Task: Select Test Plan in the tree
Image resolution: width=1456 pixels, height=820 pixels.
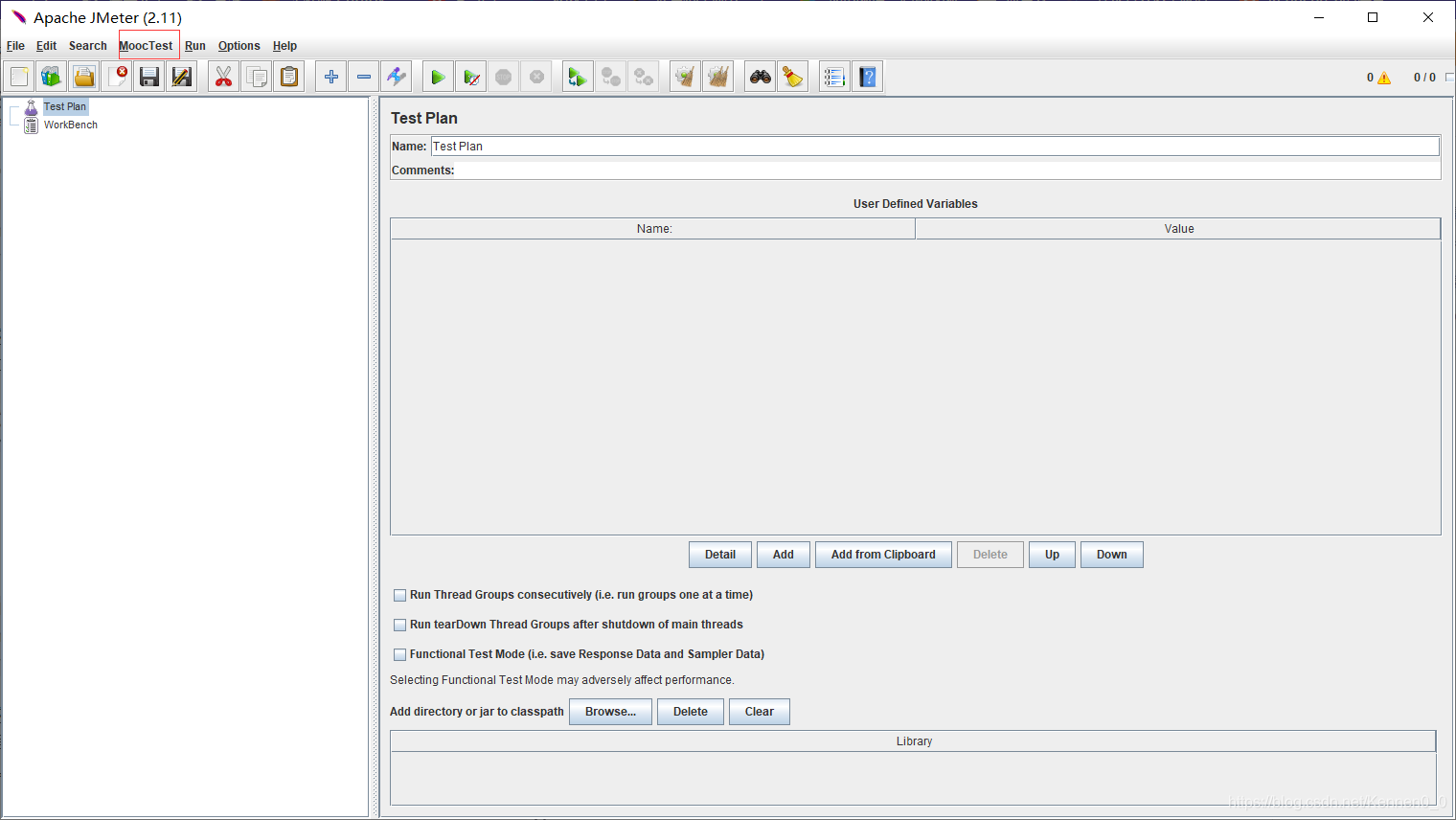Action: tap(65, 107)
